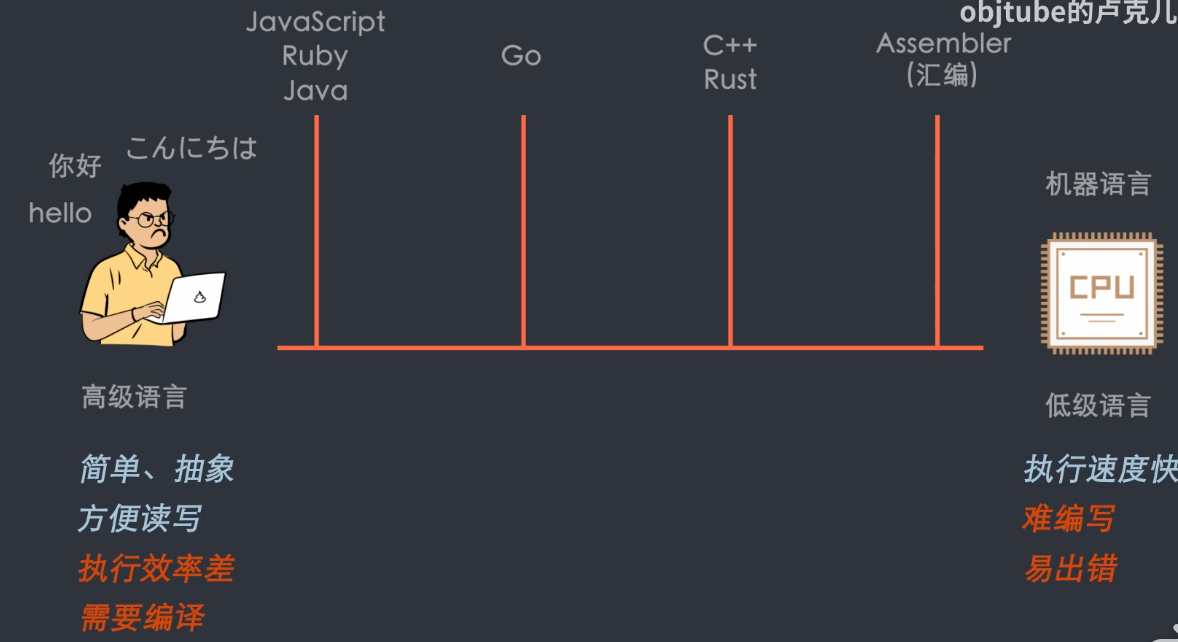Screen dimensions: 1178x642
Task: Select the 高级语言 caption under the programmer
Action: (134, 398)
